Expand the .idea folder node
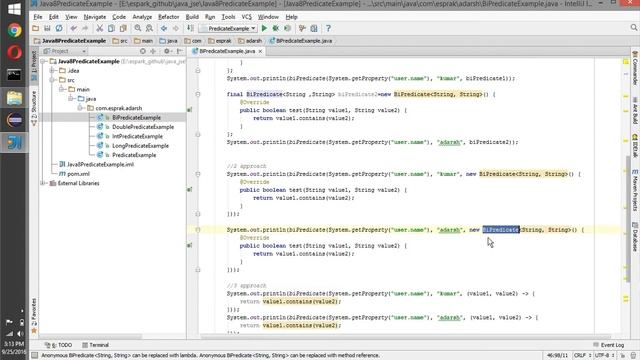 pos(52,71)
